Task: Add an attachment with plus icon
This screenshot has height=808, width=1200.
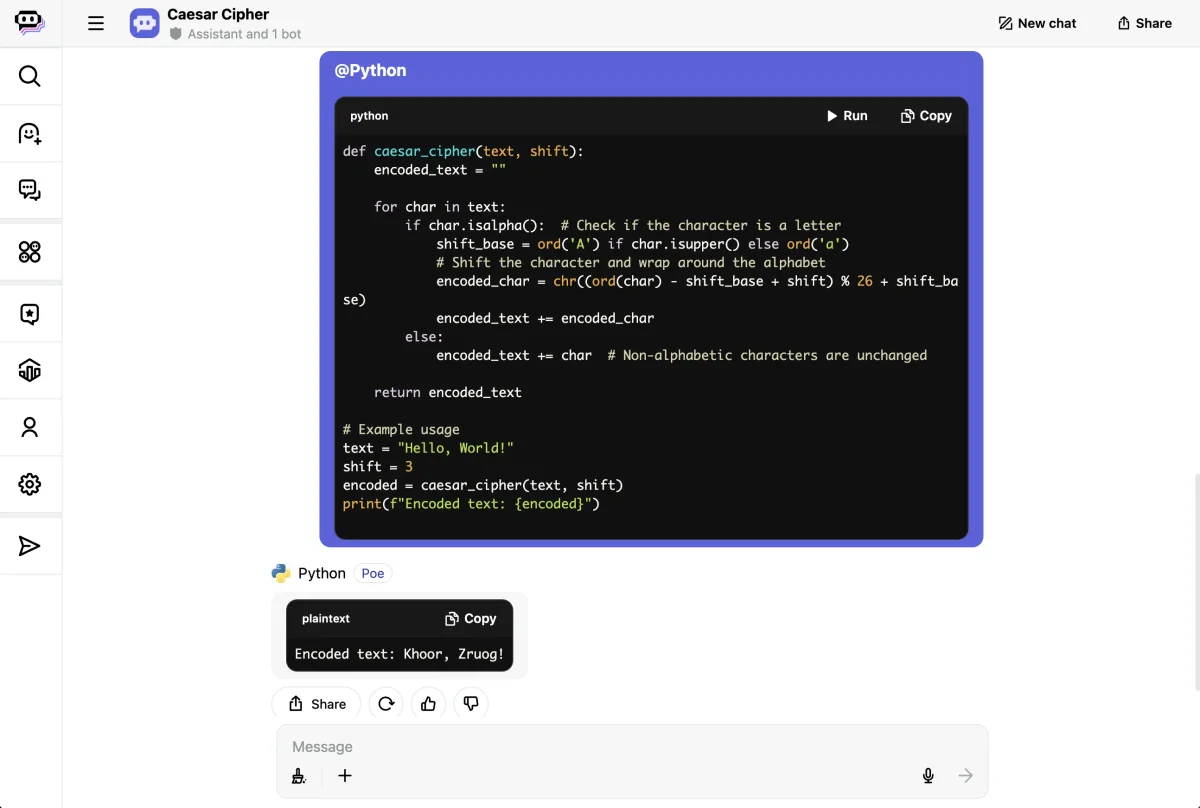Action: point(345,776)
